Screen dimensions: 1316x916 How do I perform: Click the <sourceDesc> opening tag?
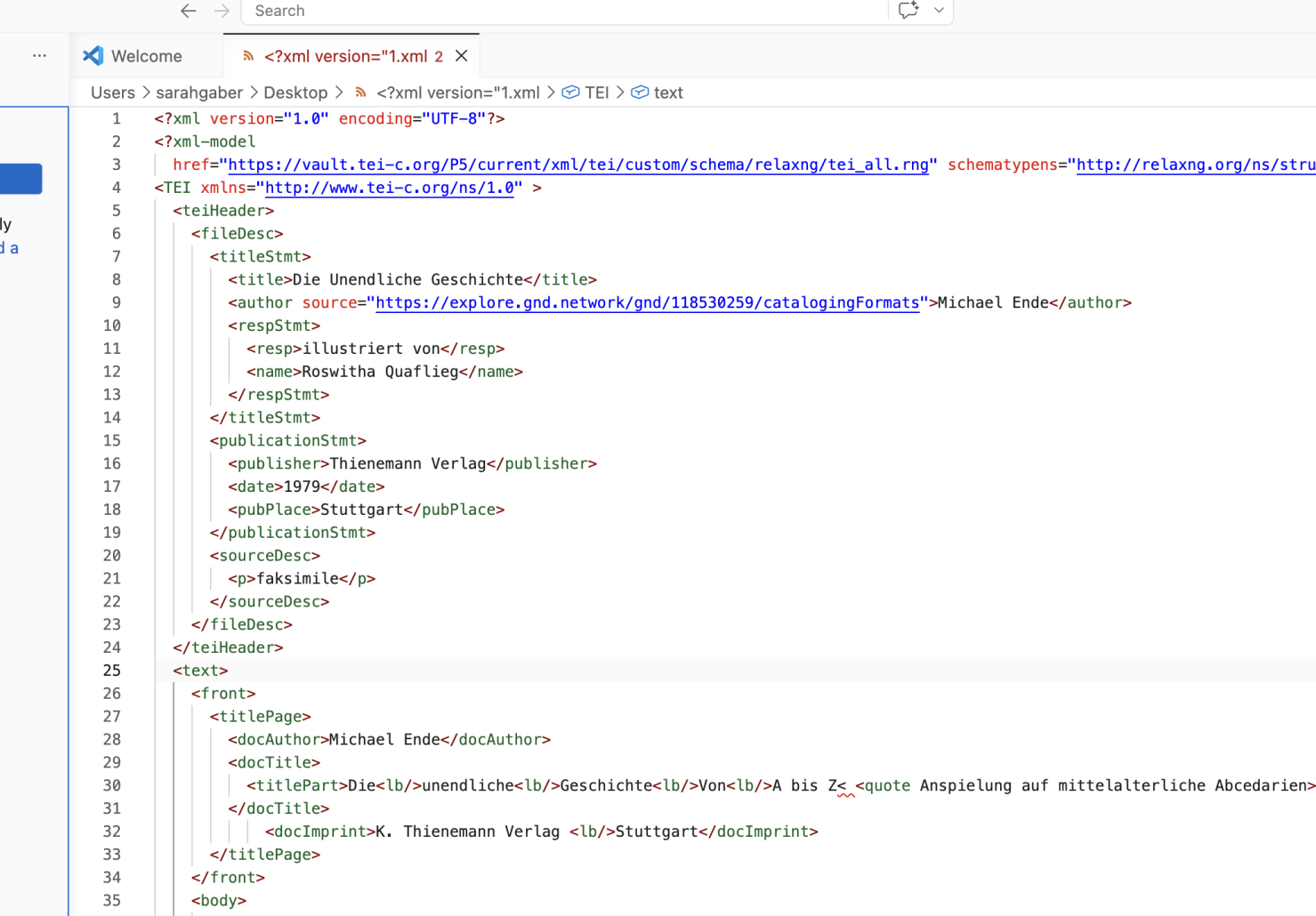[x=265, y=555]
